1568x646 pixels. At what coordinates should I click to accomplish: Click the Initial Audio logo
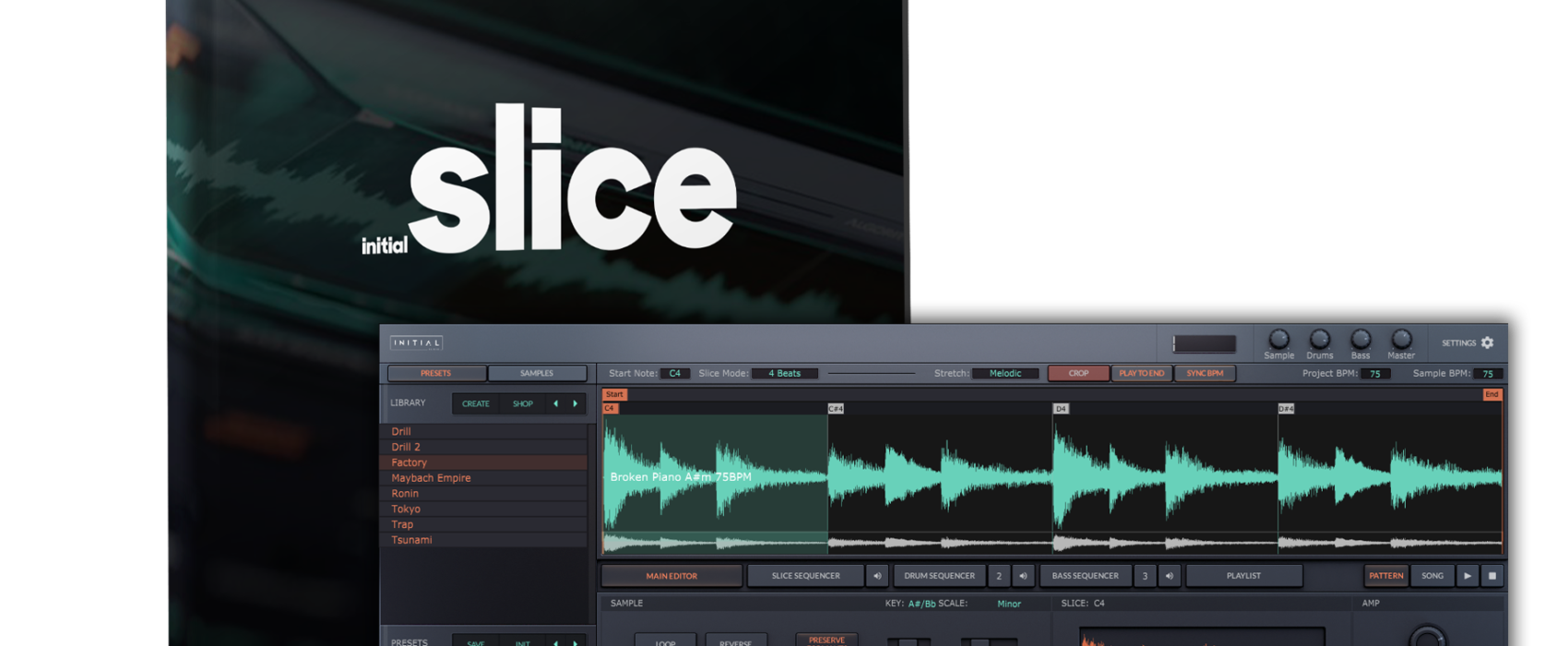click(416, 342)
